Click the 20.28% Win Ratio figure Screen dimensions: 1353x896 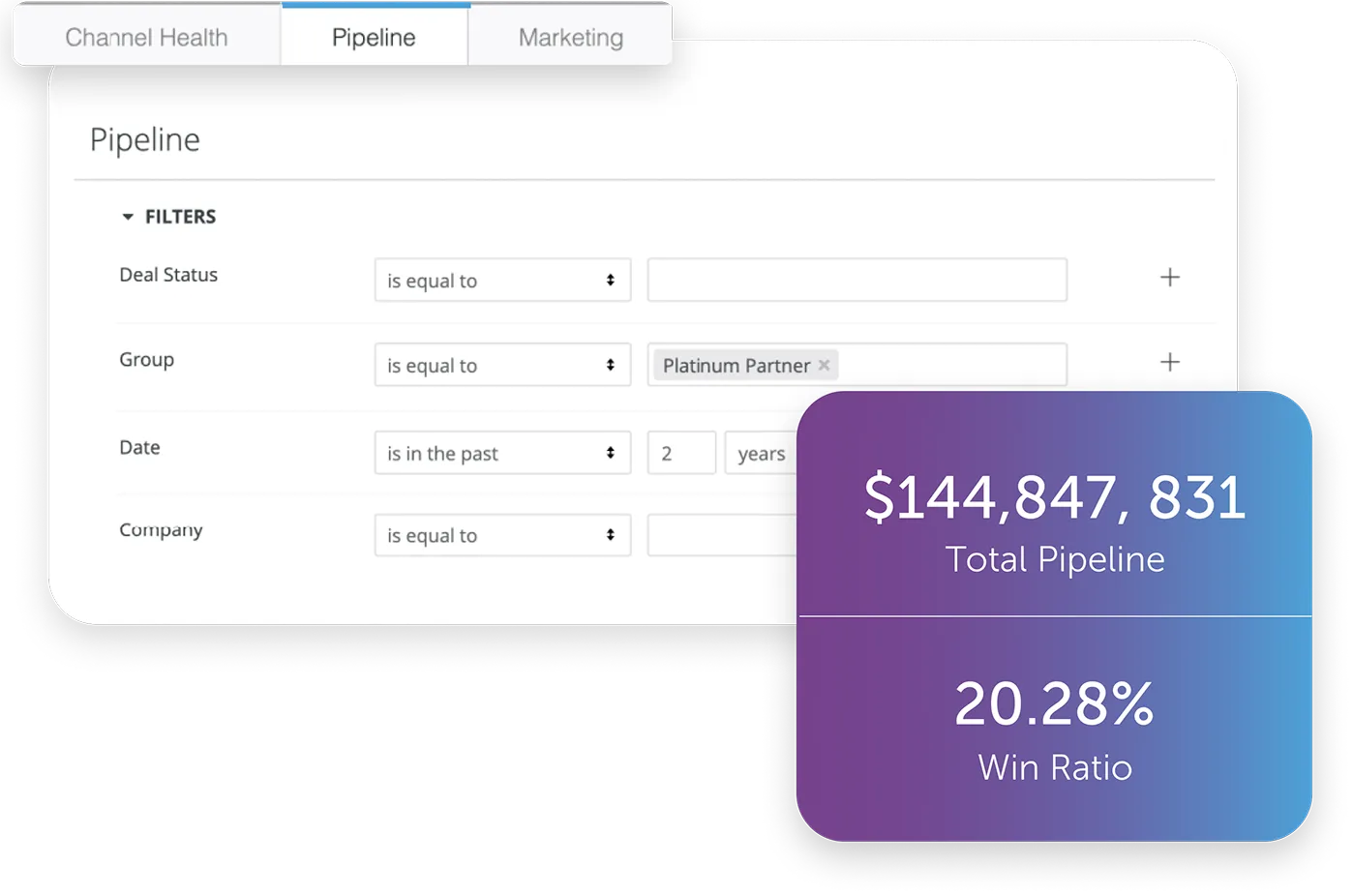click(x=1054, y=703)
